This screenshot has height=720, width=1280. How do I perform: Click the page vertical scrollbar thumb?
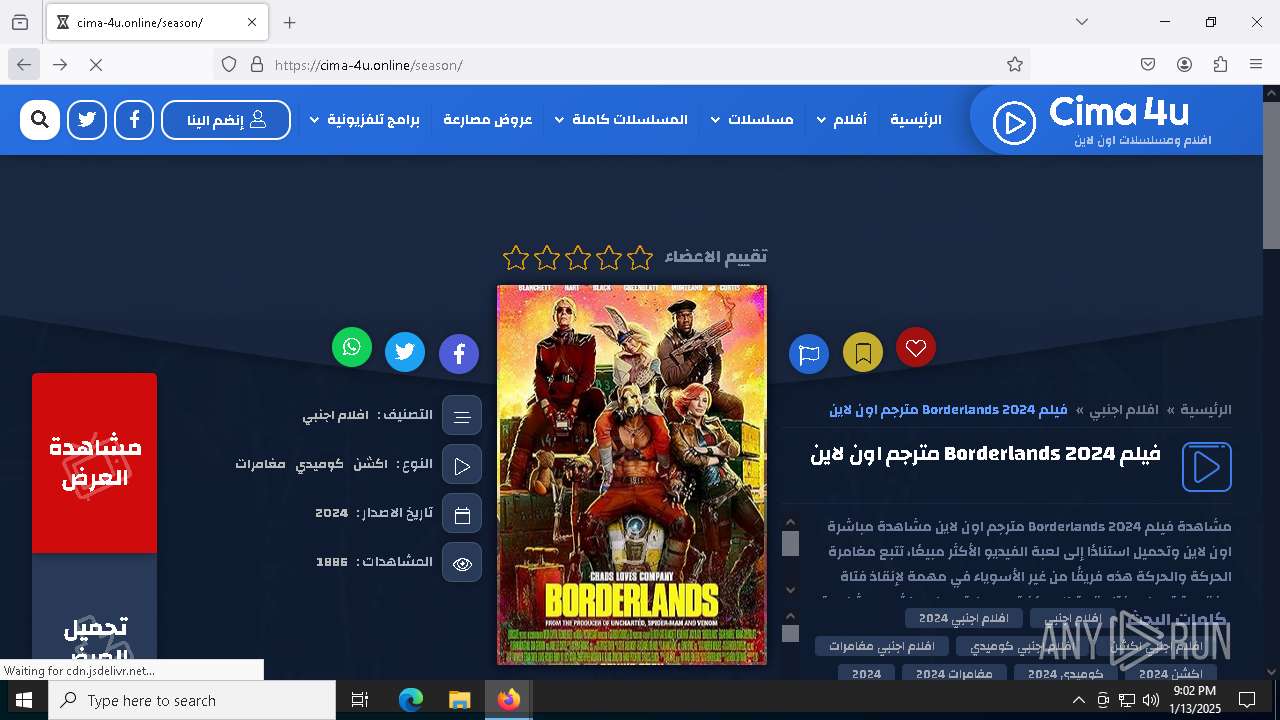pos(1271,175)
